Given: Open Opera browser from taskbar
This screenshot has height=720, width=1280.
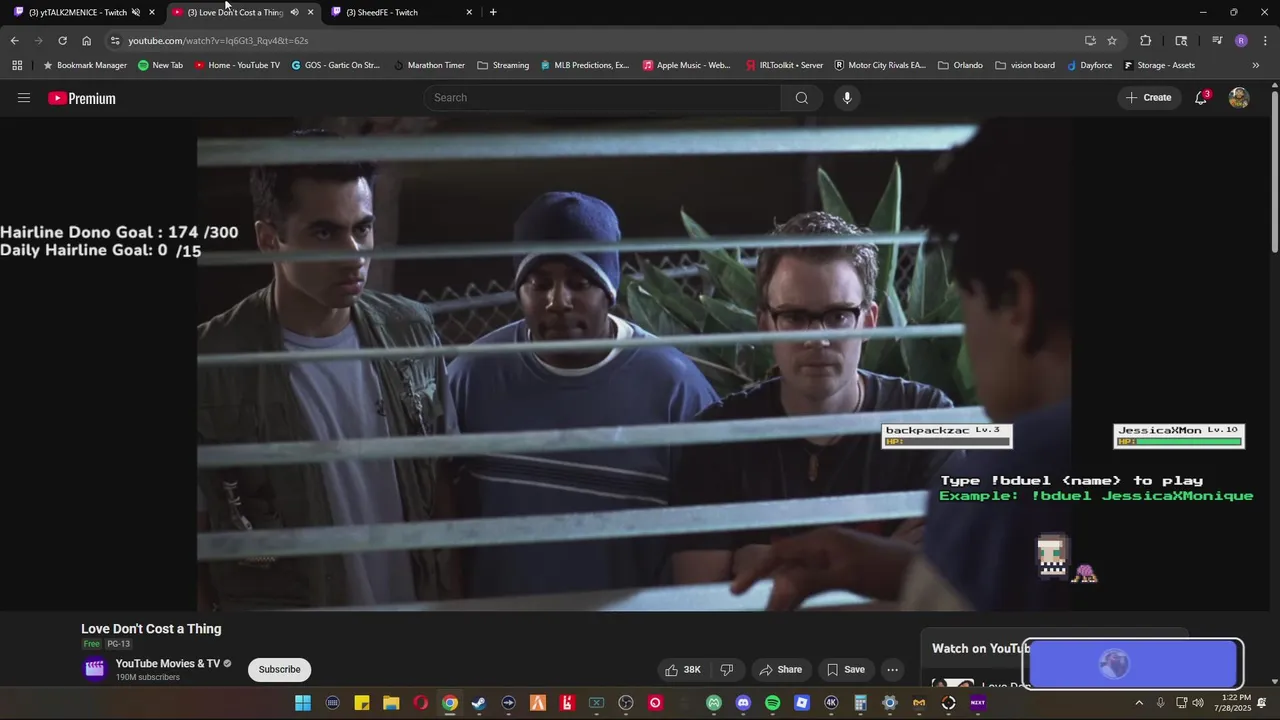Looking at the screenshot, I should (x=420, y=703).
